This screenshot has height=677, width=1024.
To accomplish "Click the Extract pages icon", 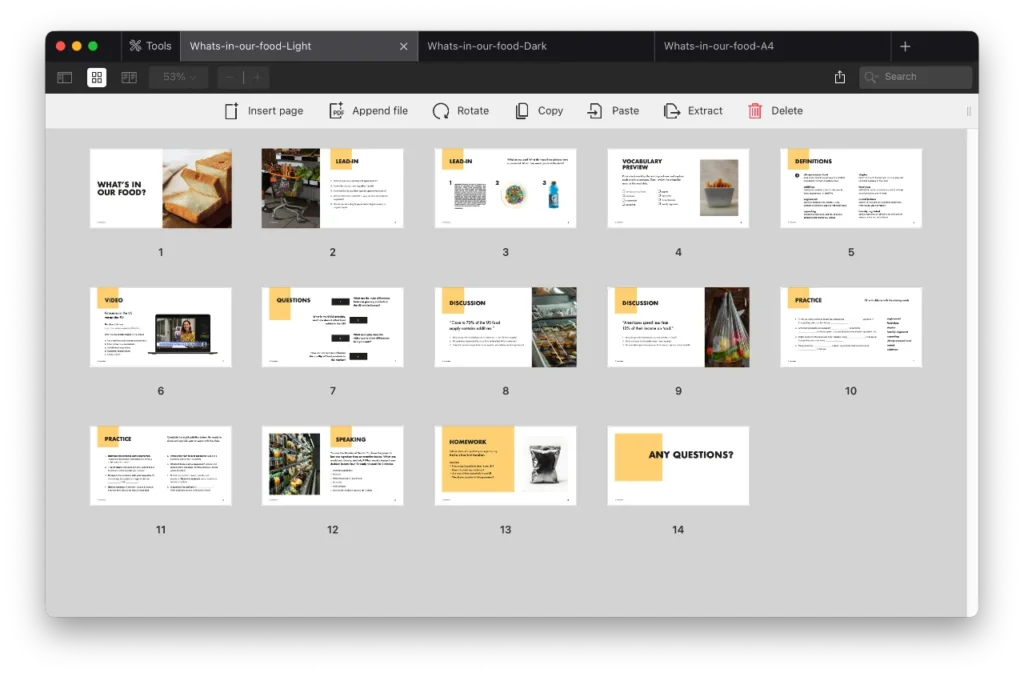I will tap(672, 111).
